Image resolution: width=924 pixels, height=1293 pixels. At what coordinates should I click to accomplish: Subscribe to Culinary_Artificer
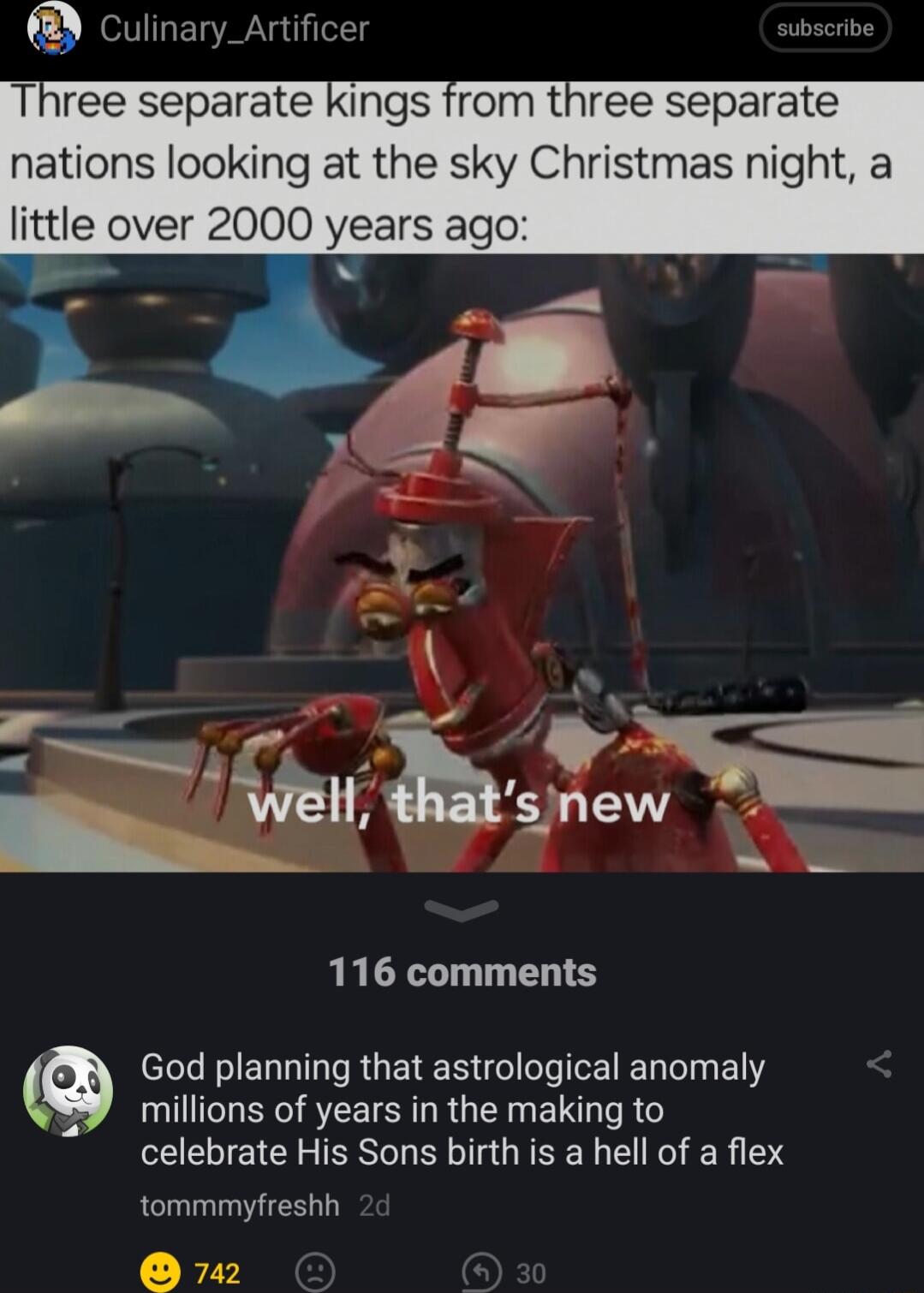click(825, 28)
